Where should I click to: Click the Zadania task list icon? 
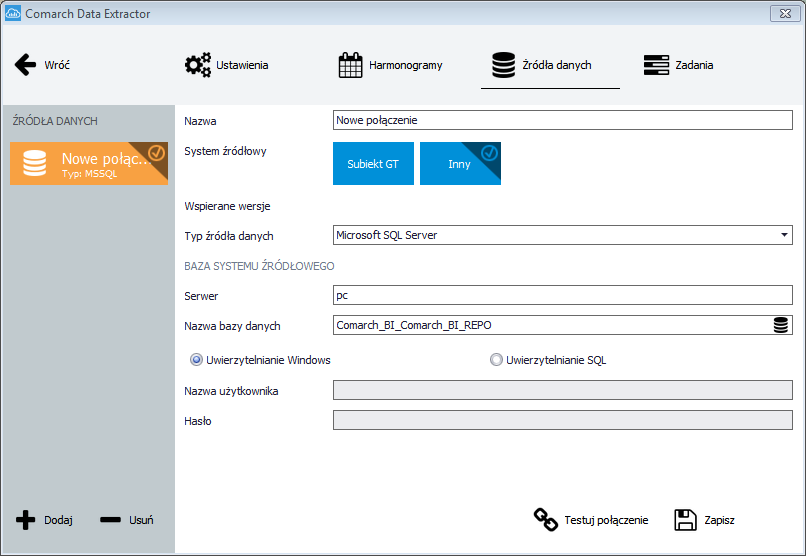656,65
